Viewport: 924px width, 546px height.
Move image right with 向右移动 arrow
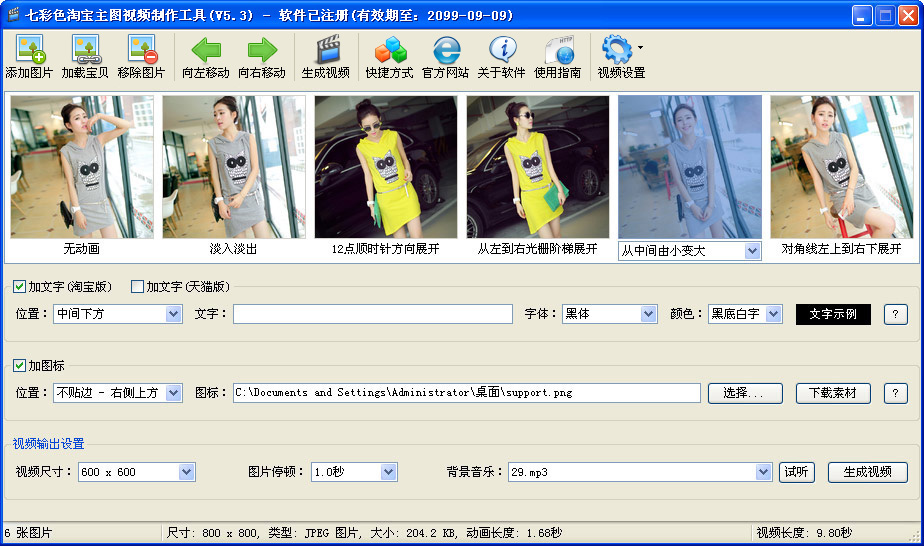click(x=262, y=50)
